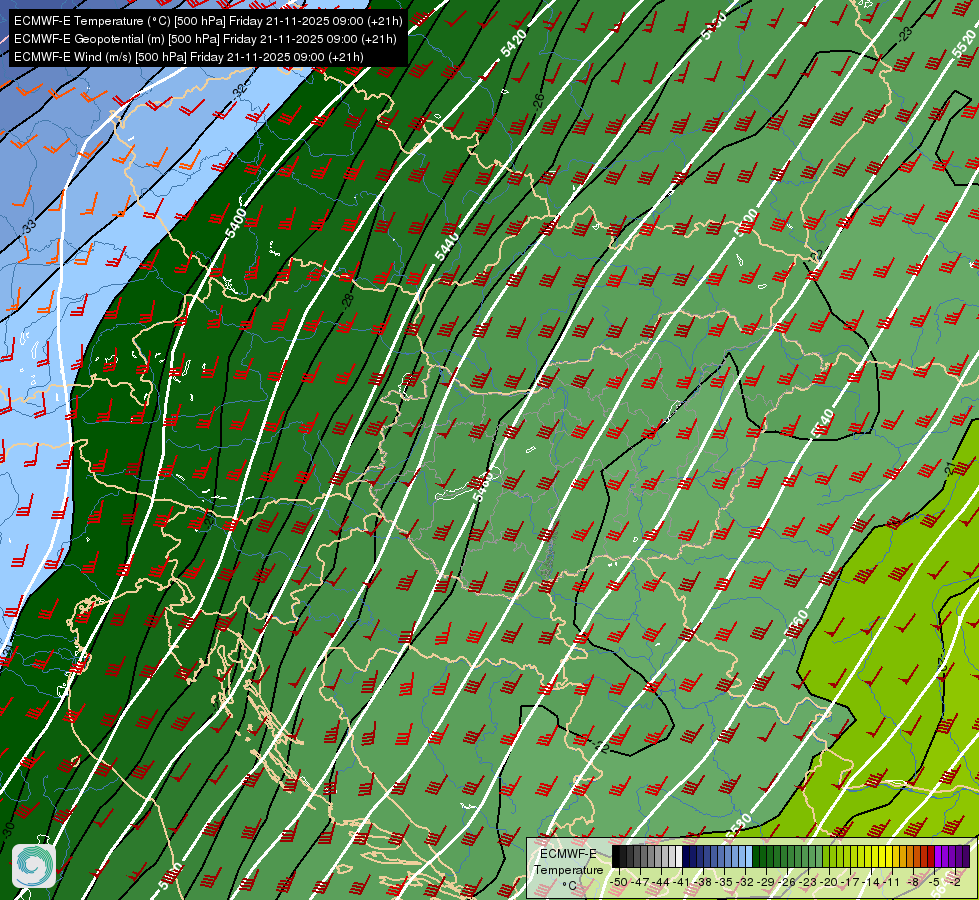Click the -29 legend value
979x900 pixels.
(x=766, y=882)
